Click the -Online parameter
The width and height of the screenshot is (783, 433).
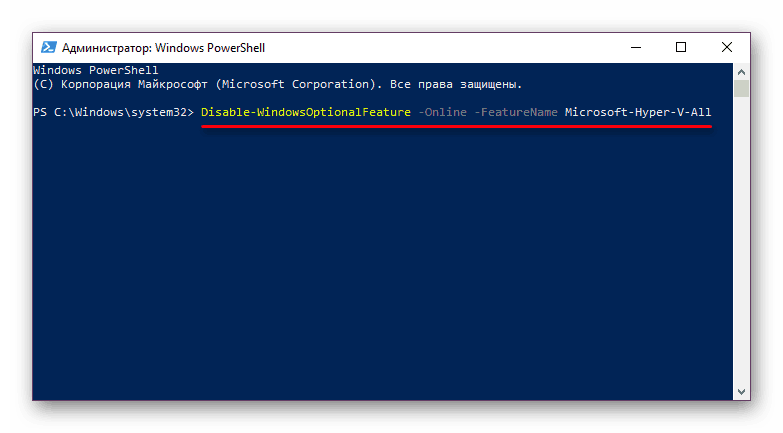[x=440, y=112]
